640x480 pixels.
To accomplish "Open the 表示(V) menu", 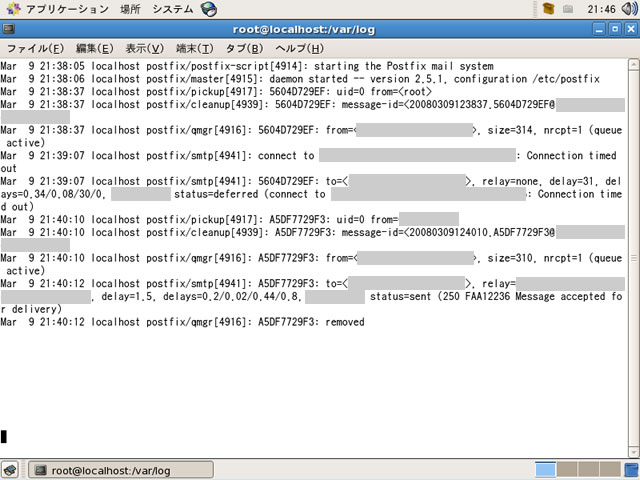I will 145,48.
